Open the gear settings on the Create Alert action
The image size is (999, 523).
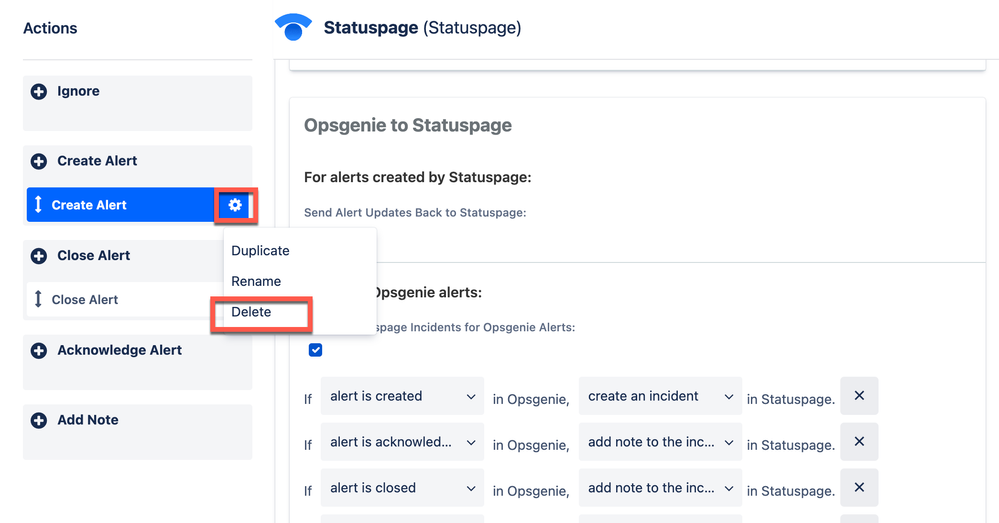(235, 205)
